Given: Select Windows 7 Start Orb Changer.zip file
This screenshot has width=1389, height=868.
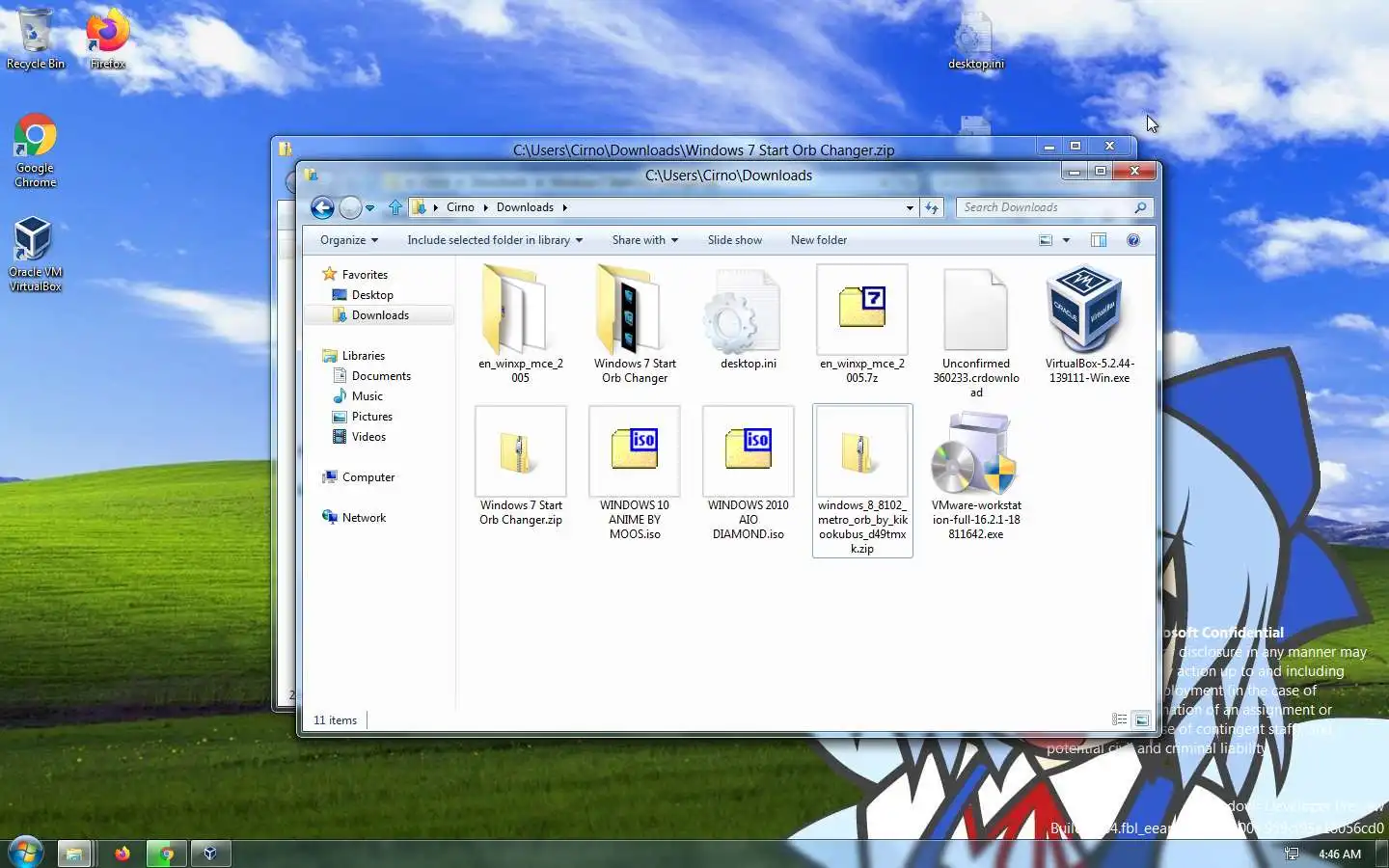Looking at the screenshot, I should [x=521, y=467].
